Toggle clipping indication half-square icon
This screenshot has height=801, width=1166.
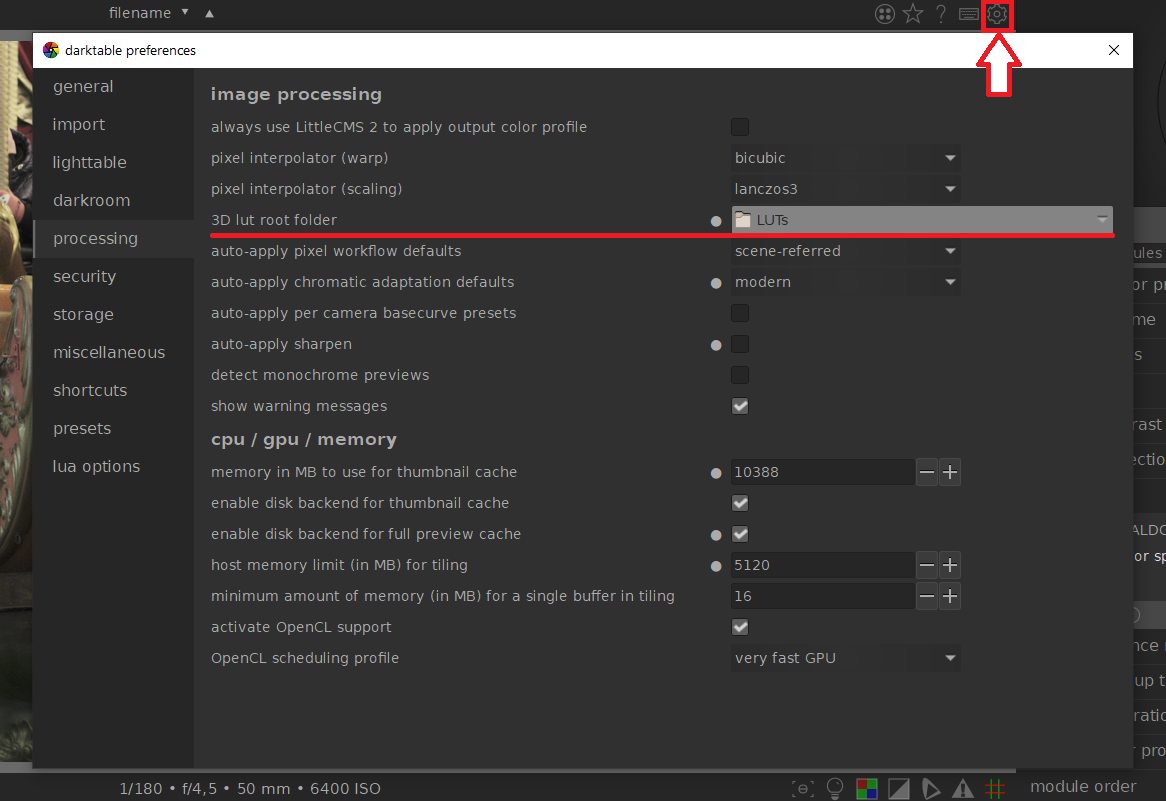[x=898, y=788]
